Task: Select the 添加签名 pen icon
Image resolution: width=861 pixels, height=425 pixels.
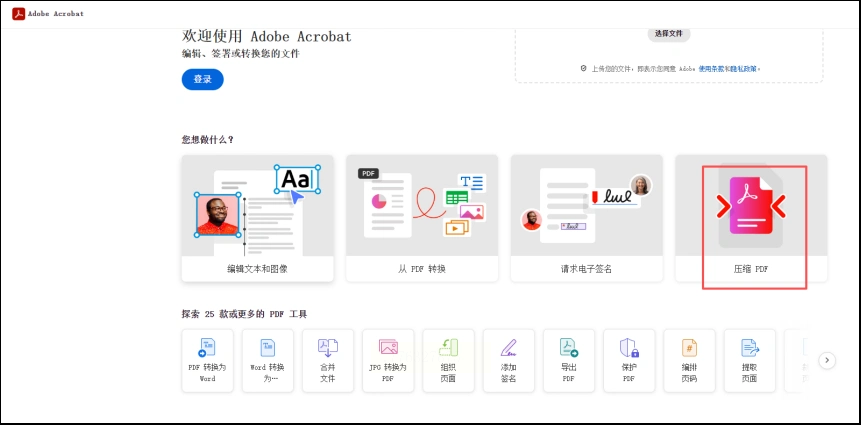Action: (509, 347)
